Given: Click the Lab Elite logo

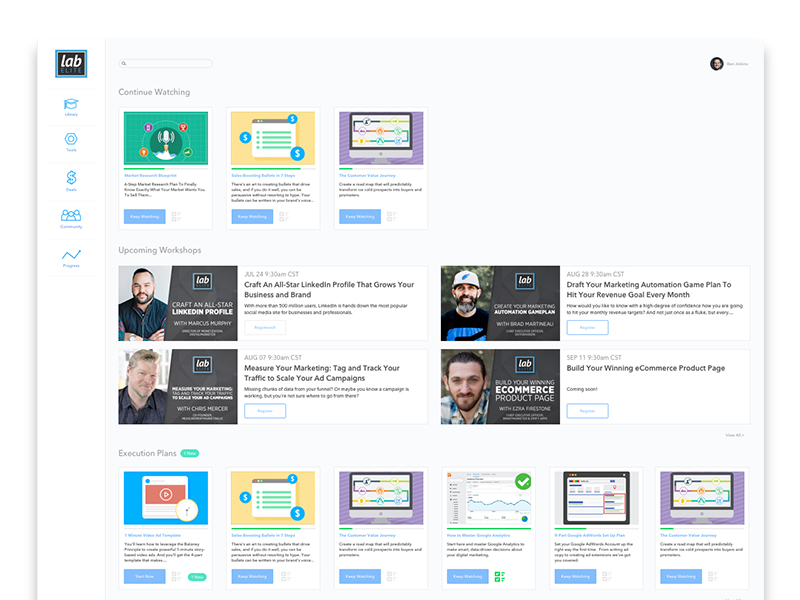Looking at the screenshot, I should (71, 64).
